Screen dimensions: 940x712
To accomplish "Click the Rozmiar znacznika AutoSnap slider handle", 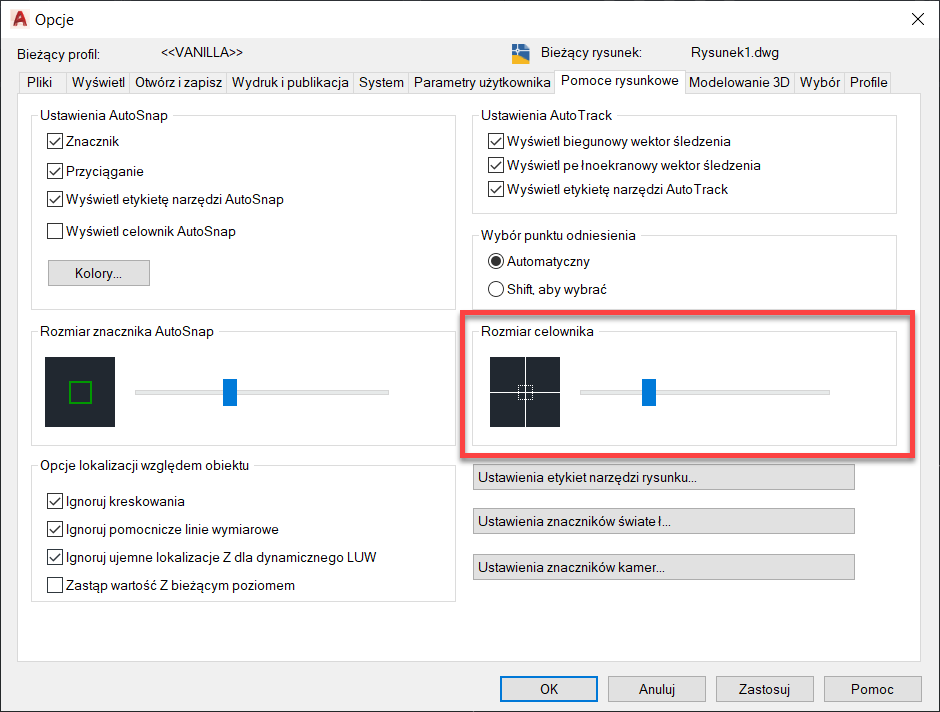I will point(230,392).
